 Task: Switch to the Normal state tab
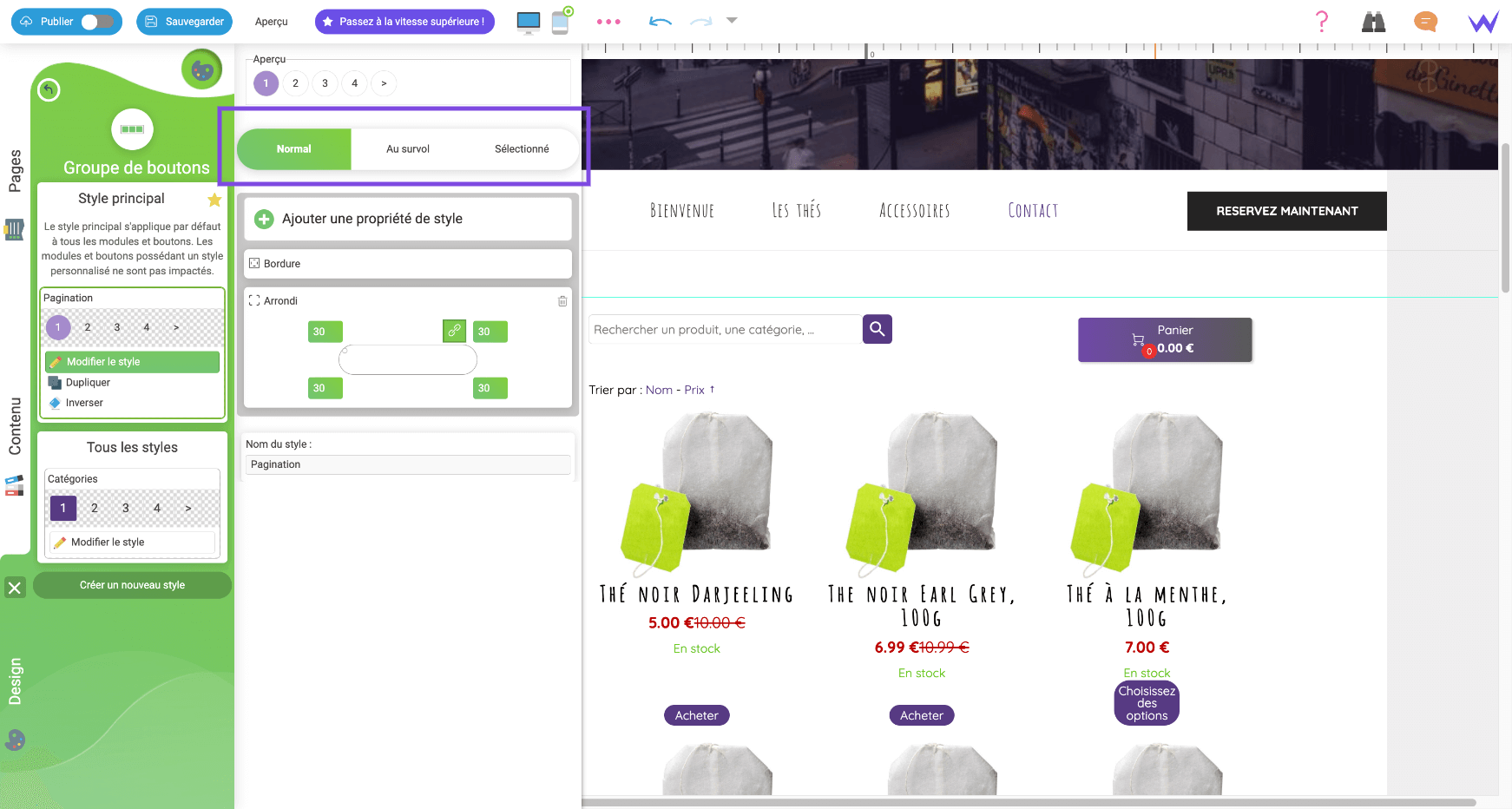tap(294, 149)
